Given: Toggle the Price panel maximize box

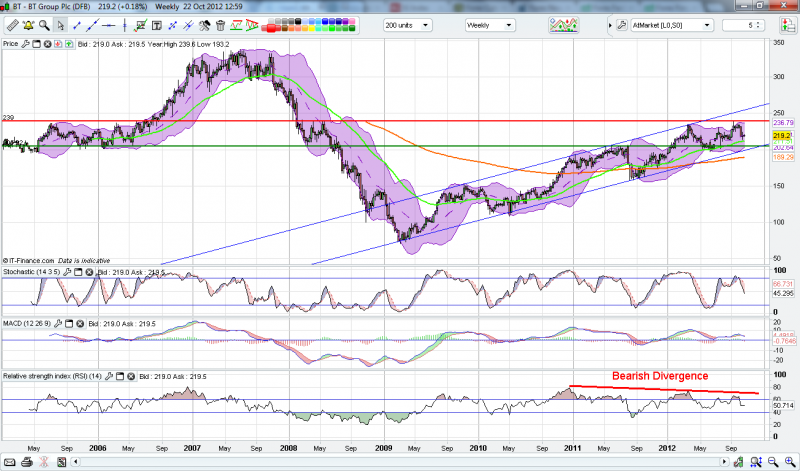Looking at the screenshot, I should pyautogui.click(x=36, y=45).
